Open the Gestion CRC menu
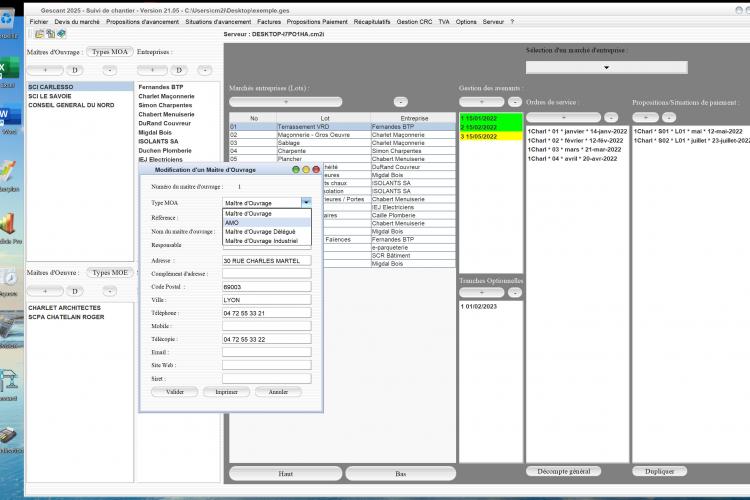The width and height of the screenshot is (750, 500). pyautogui.click(x=414, y=22)
